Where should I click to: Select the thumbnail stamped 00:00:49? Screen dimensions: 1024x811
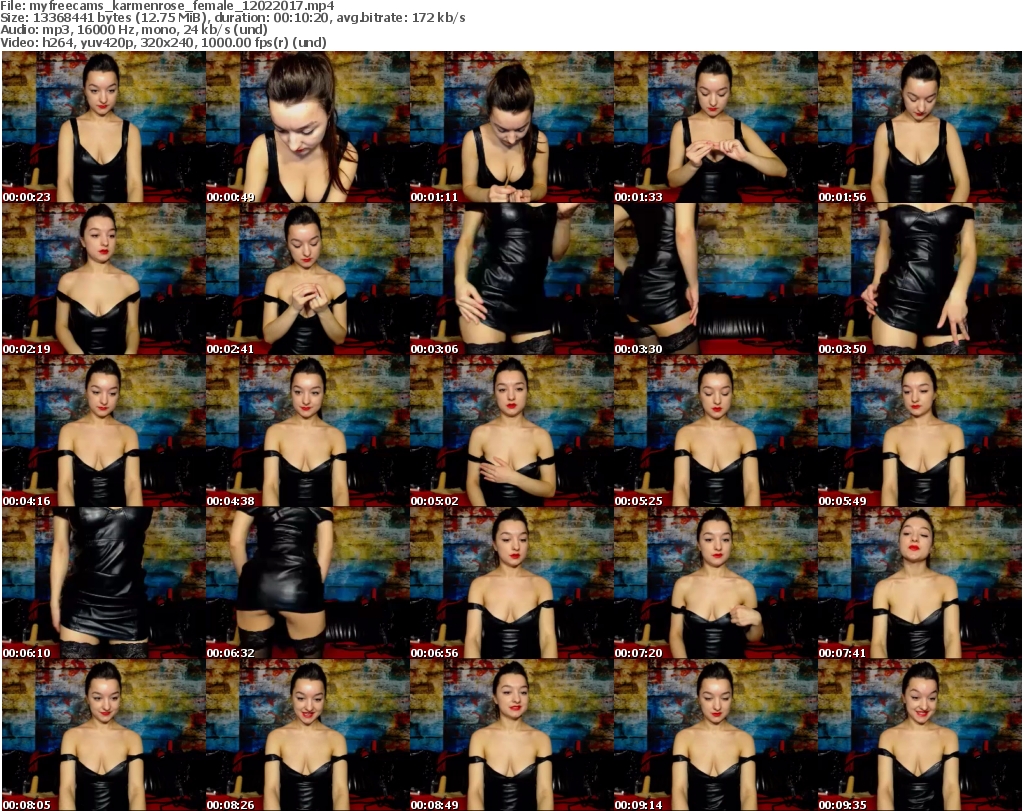coord(308,127)
